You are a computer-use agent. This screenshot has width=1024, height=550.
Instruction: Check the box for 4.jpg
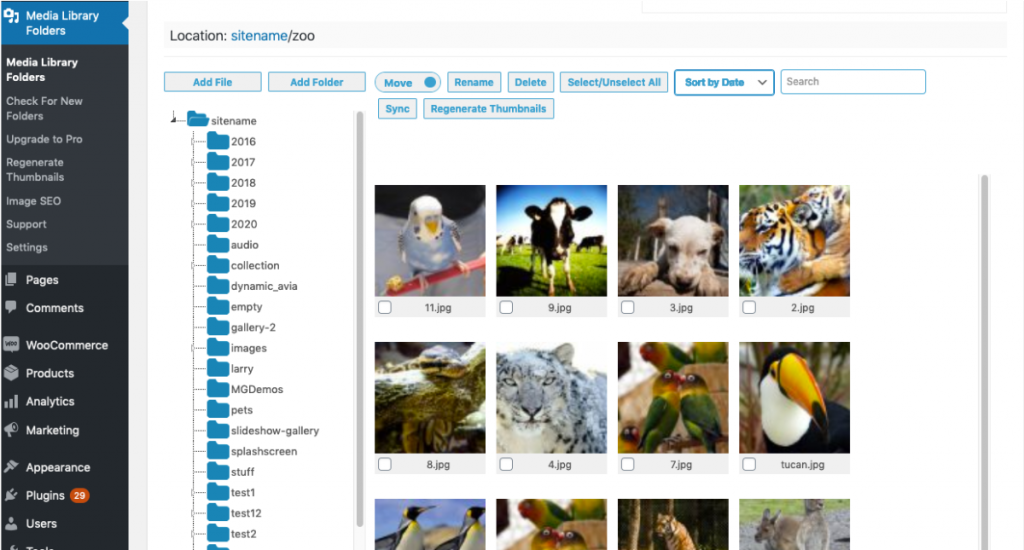(x=506, y=464)
